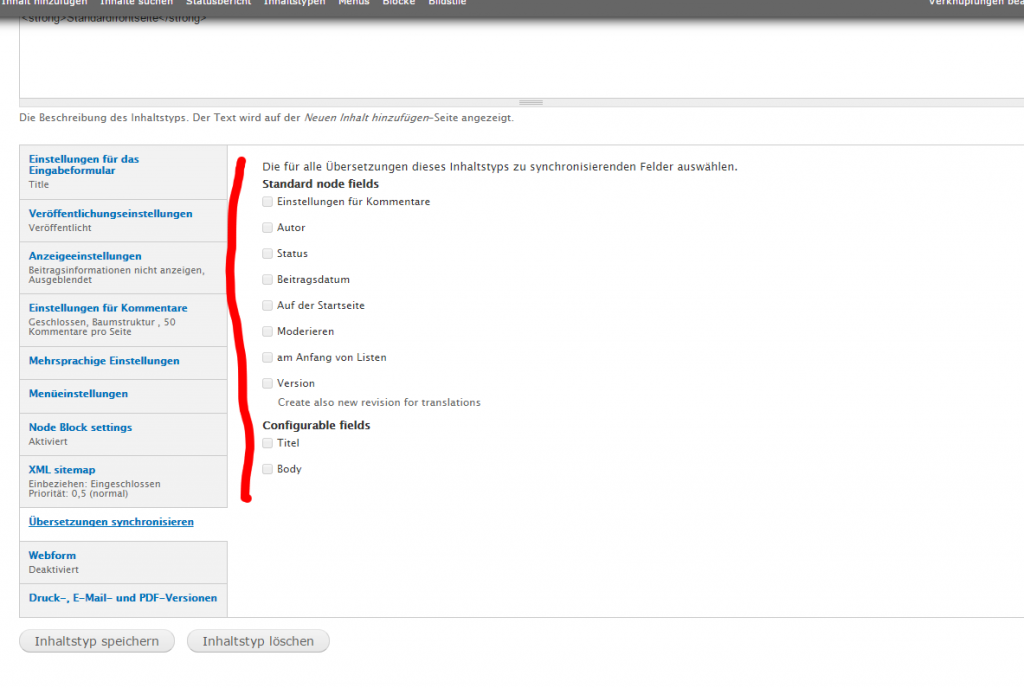
Task: Click the description textarea resize handle
Action: coord(530,102)
